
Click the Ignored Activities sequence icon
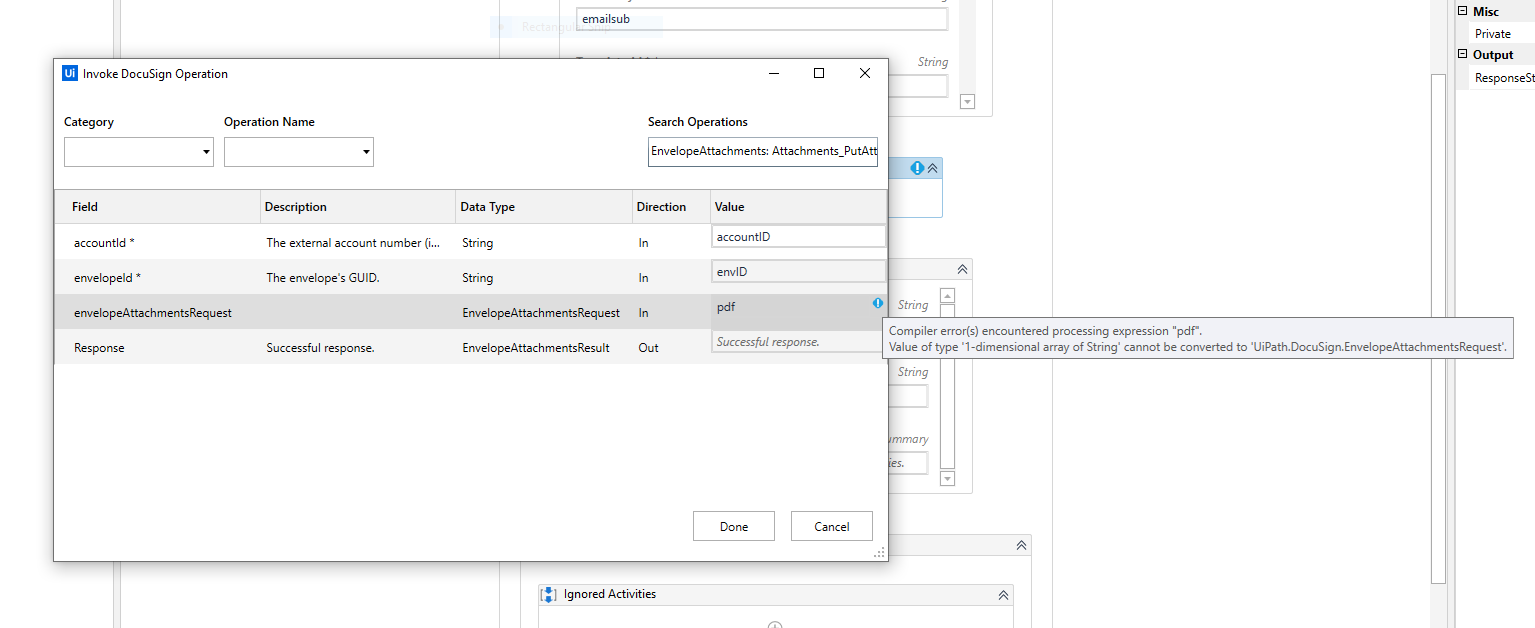point(549,594)
